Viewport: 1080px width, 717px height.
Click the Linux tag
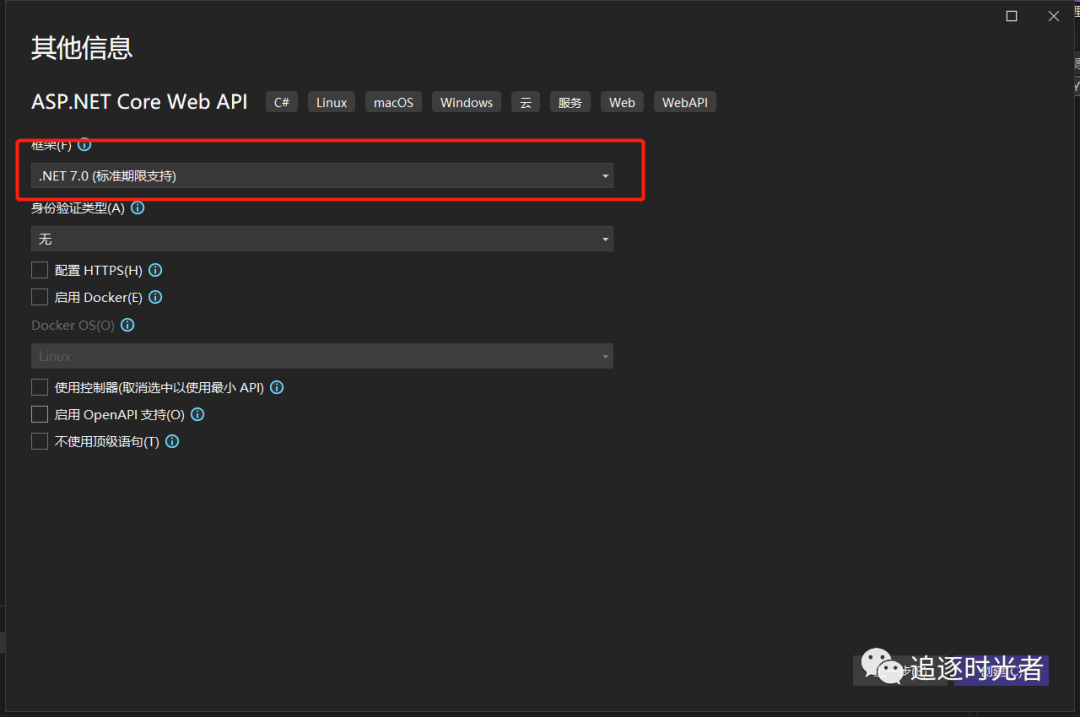331,102
